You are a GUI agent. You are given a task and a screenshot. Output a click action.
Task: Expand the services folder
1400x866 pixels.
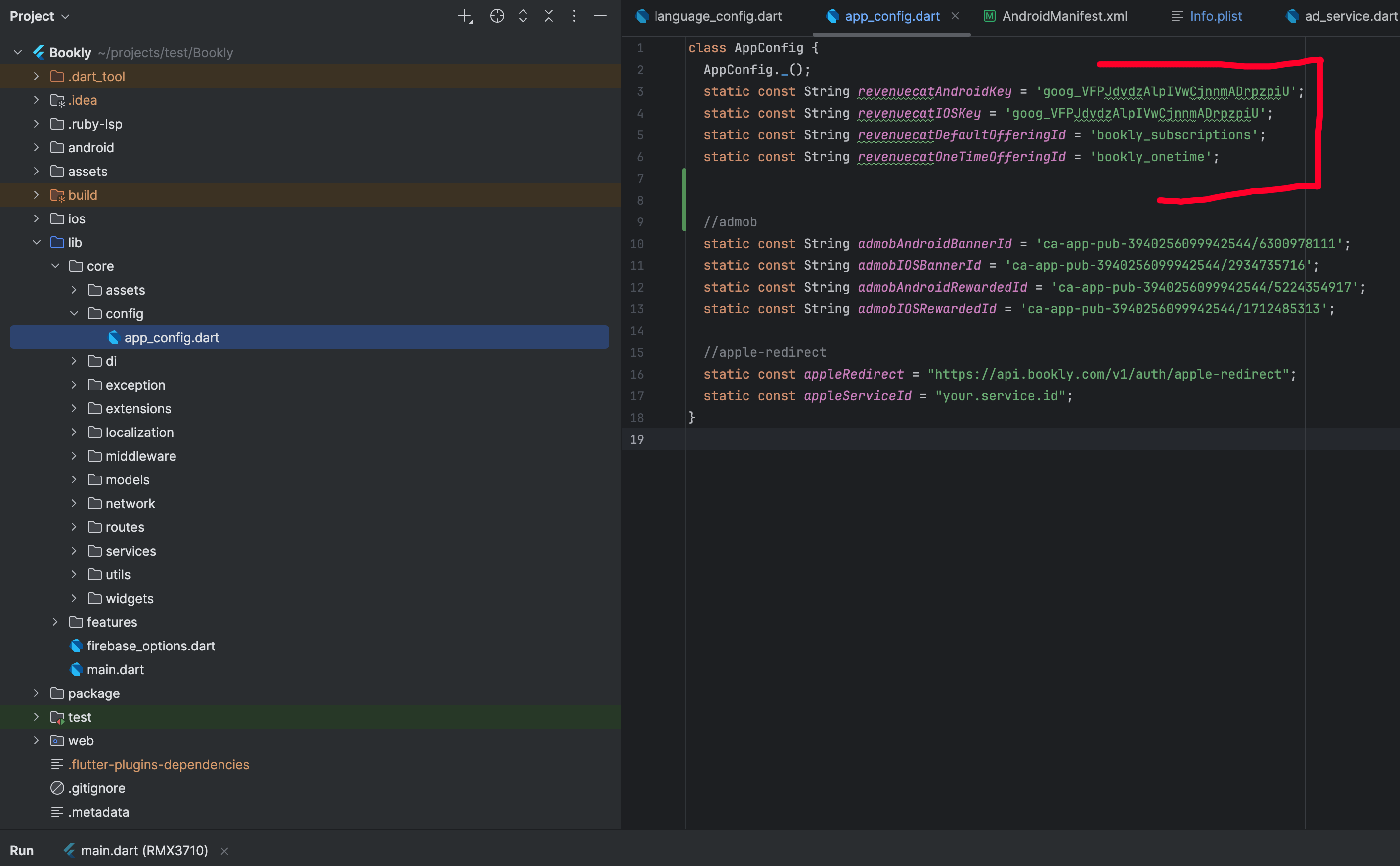click(74, 551)
